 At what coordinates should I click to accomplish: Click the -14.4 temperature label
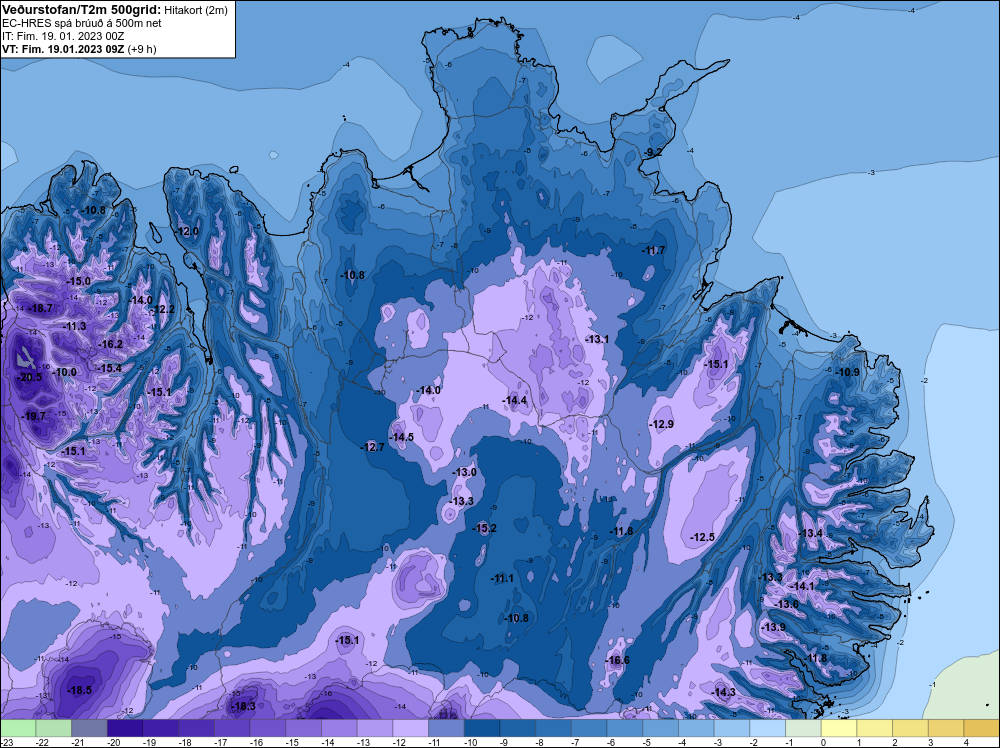(x=515, y=400)
